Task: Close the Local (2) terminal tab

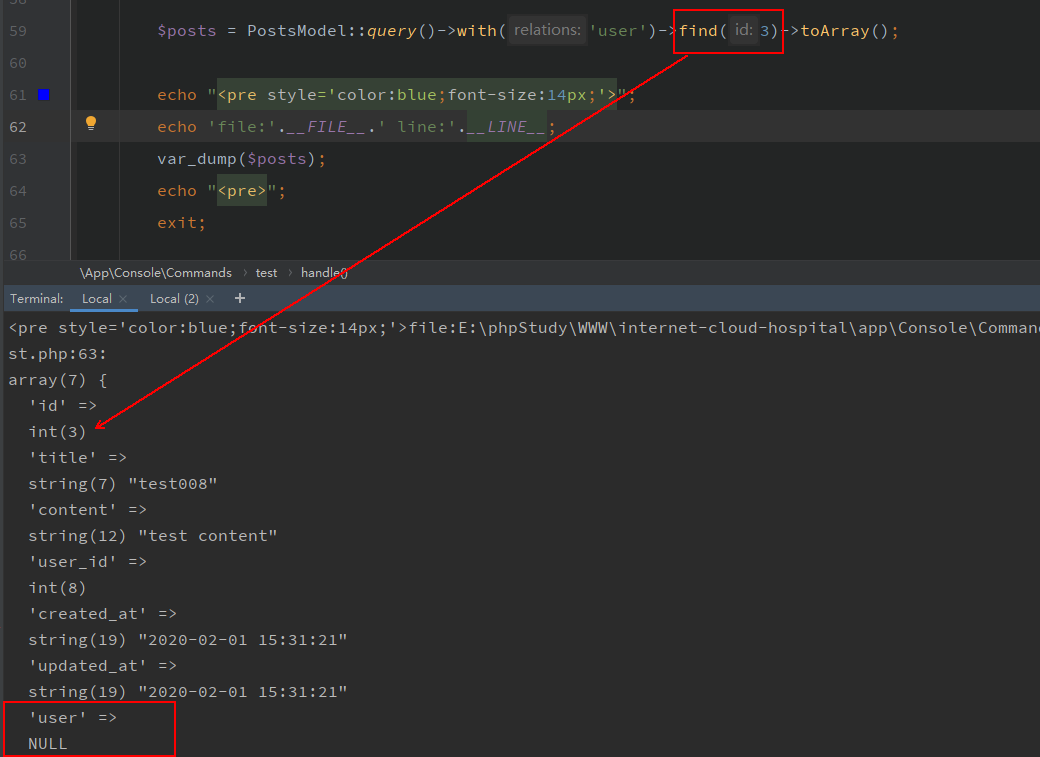Action: pos(209,299)
